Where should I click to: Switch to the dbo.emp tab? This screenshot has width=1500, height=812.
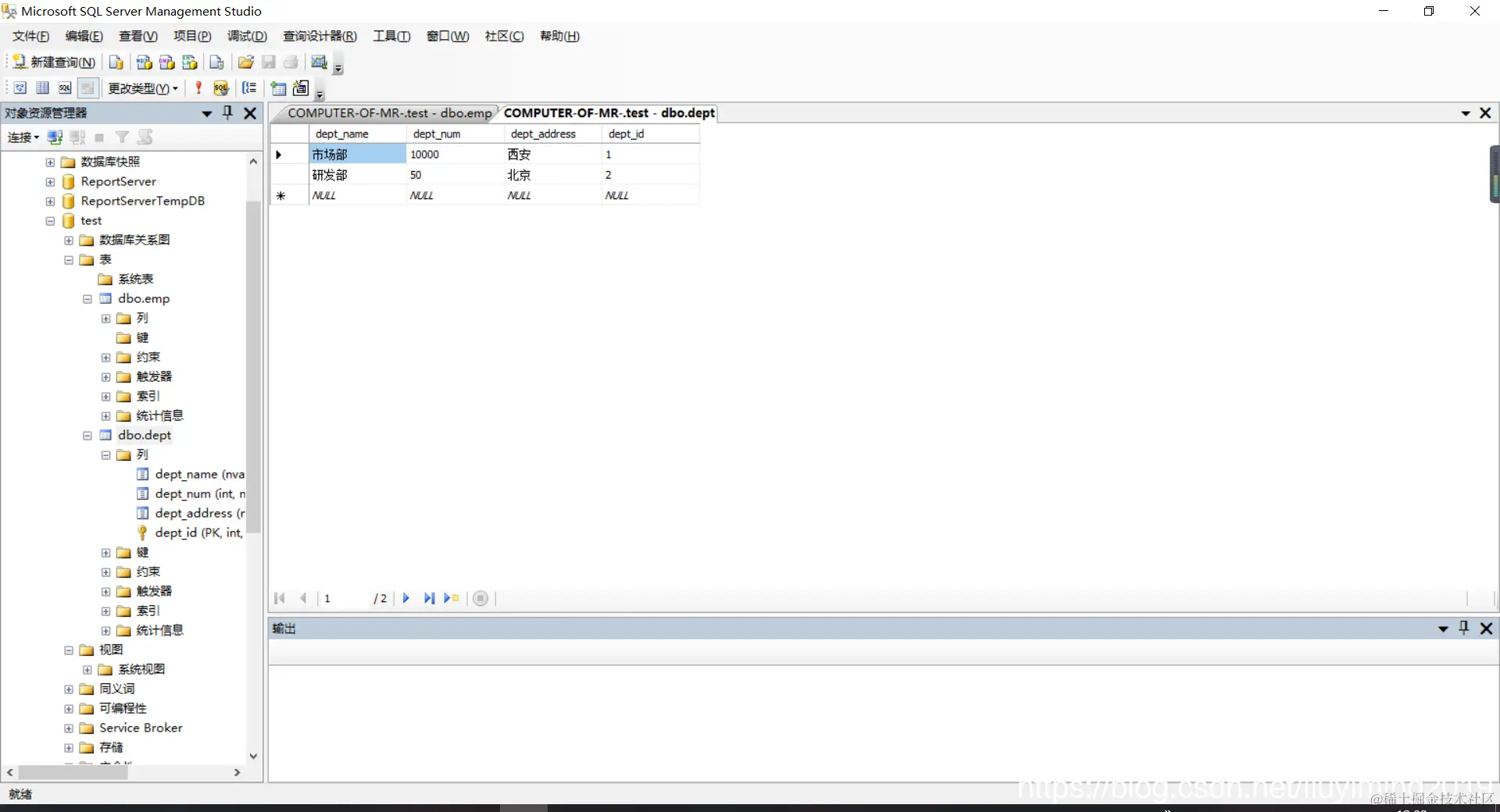(389, 113)
